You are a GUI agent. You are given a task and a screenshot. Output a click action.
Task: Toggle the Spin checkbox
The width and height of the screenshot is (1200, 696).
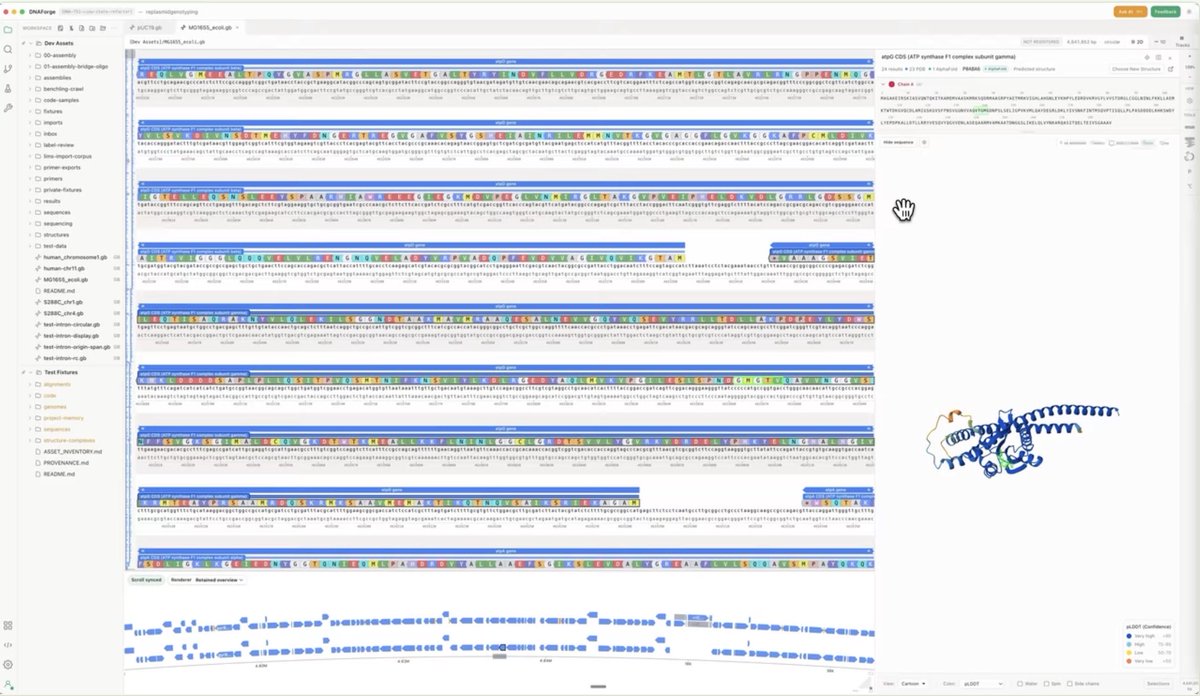1046,684
